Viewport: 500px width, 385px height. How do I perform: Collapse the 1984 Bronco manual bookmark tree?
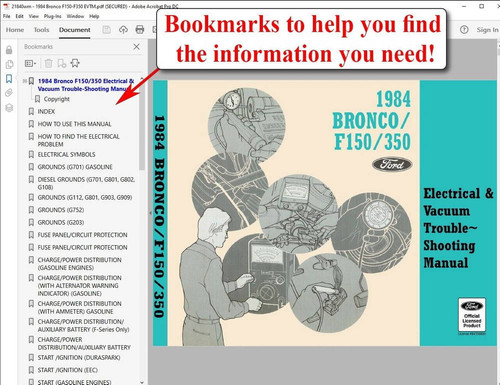(x=24, y=81)
